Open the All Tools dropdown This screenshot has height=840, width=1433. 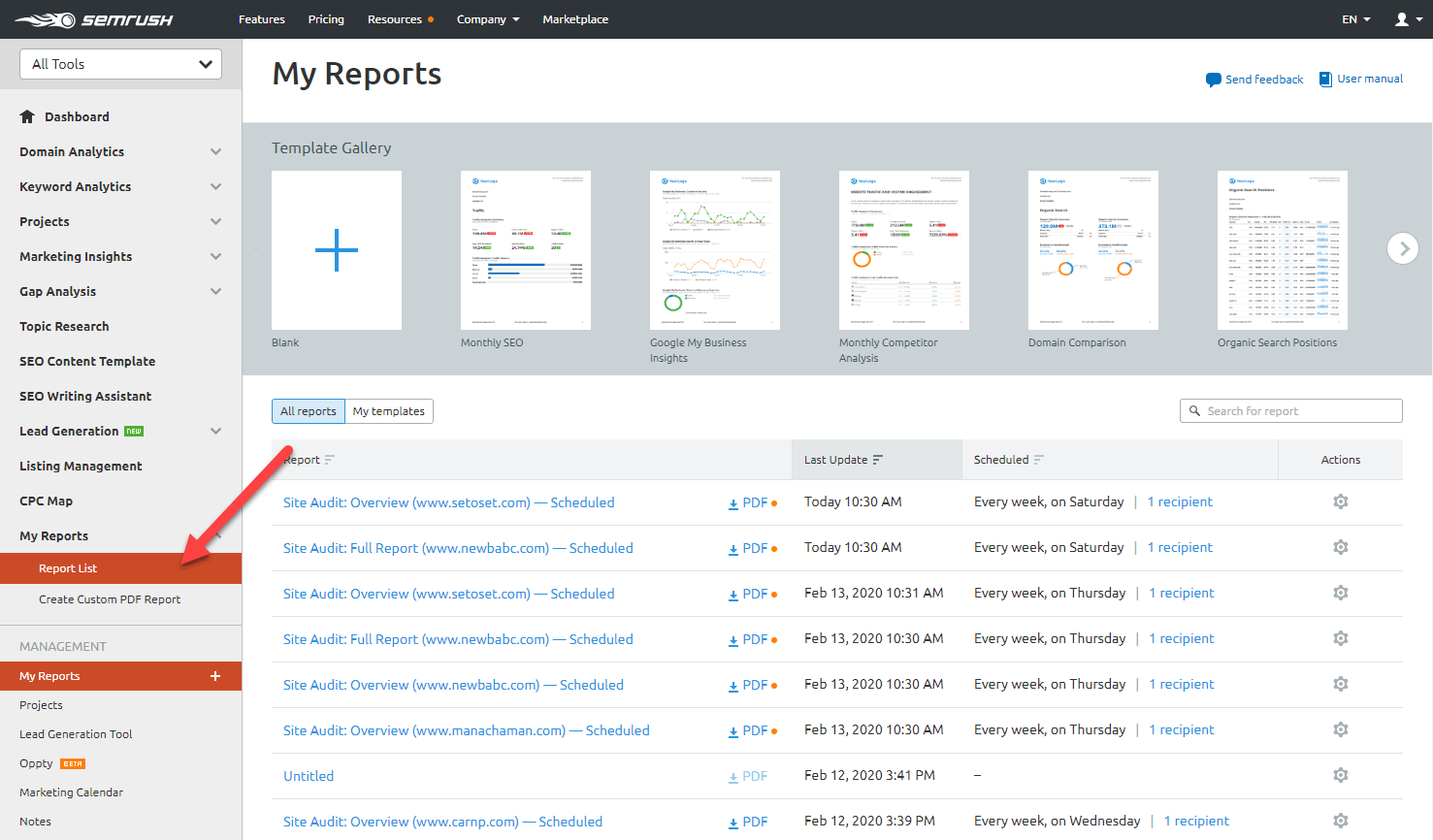(x=119, y=63)
